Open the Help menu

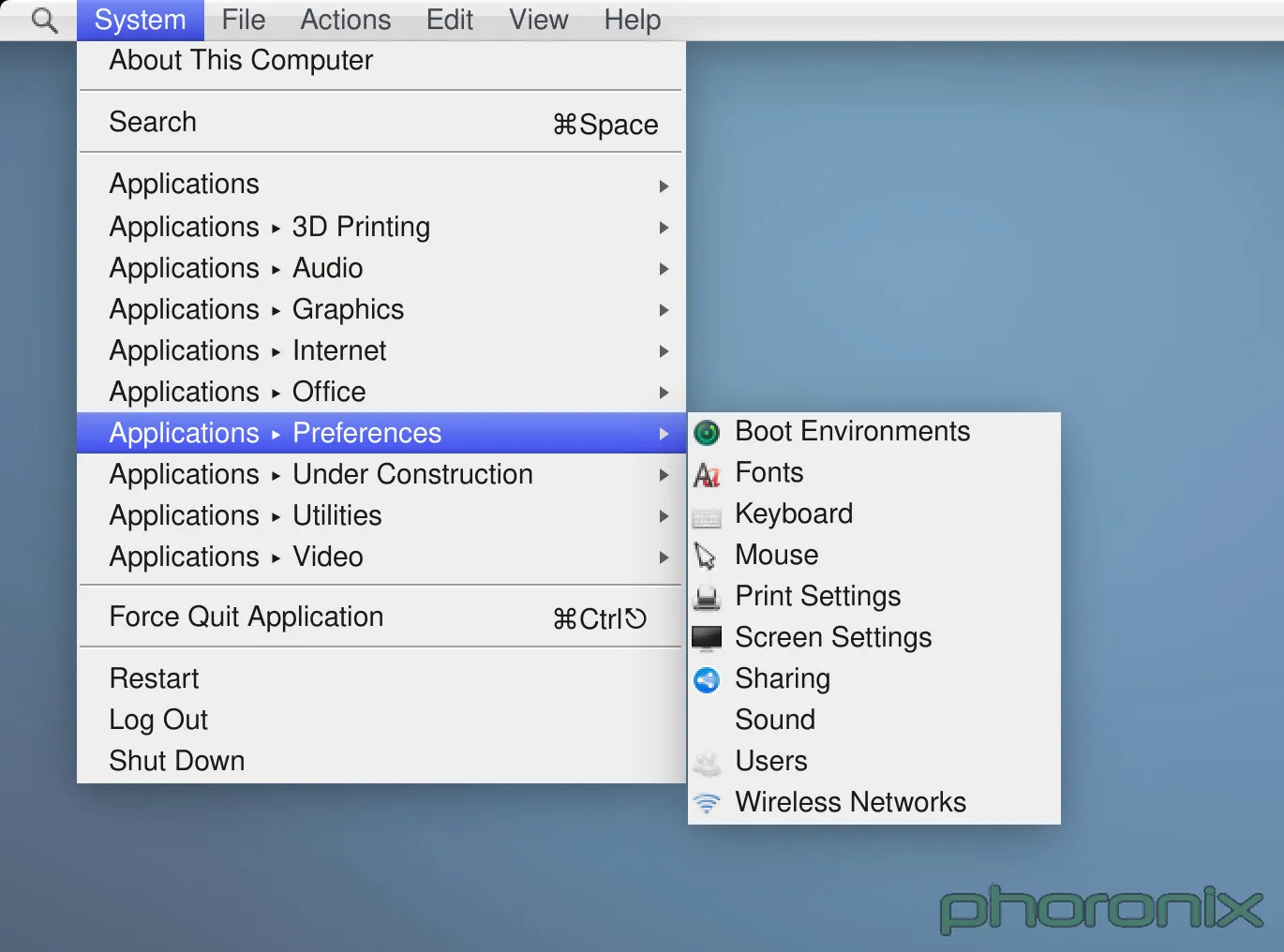click(631, 20)
